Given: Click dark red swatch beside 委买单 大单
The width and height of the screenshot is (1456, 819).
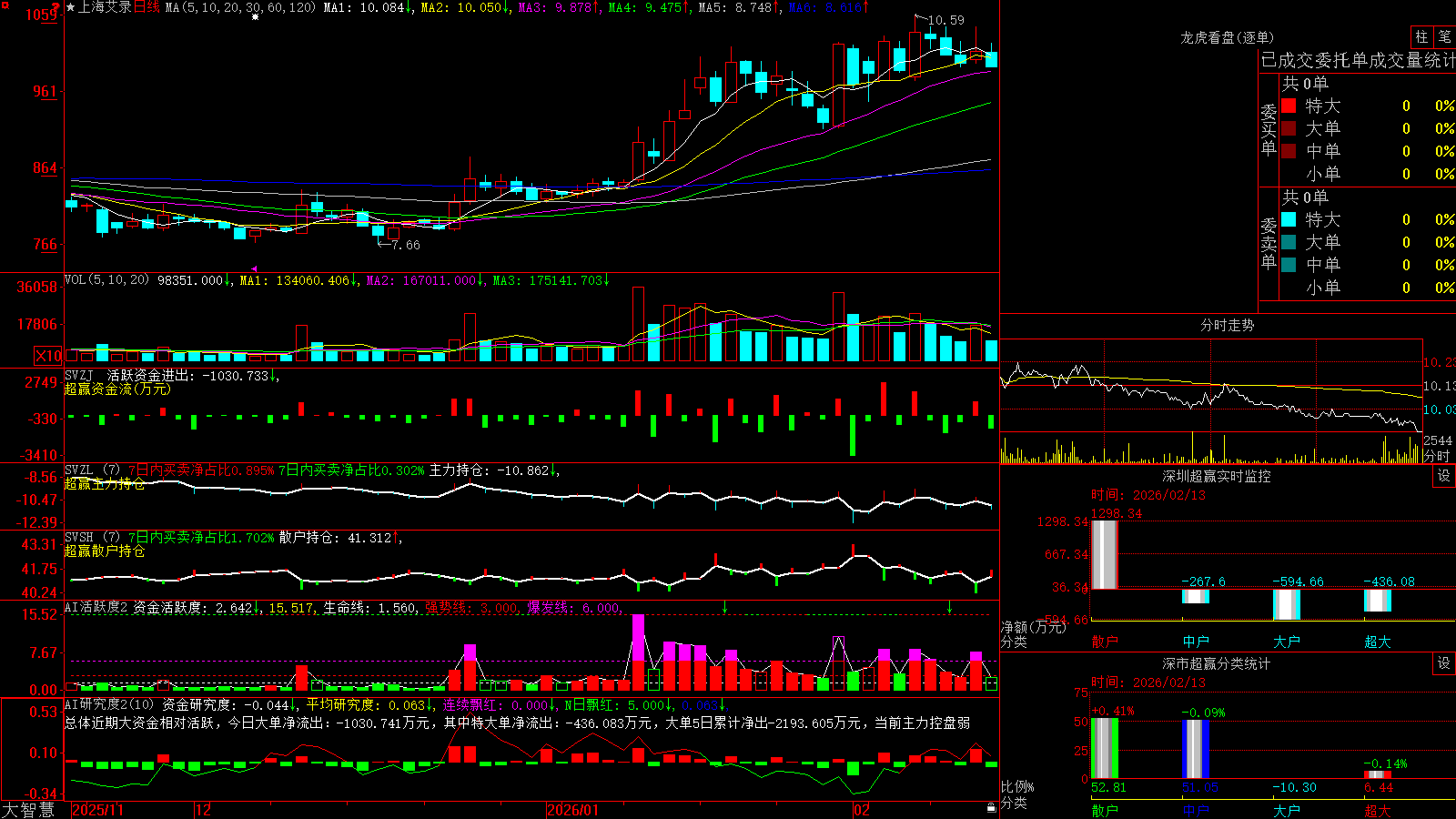Looking at the screenshot, I should [1289, 128].
